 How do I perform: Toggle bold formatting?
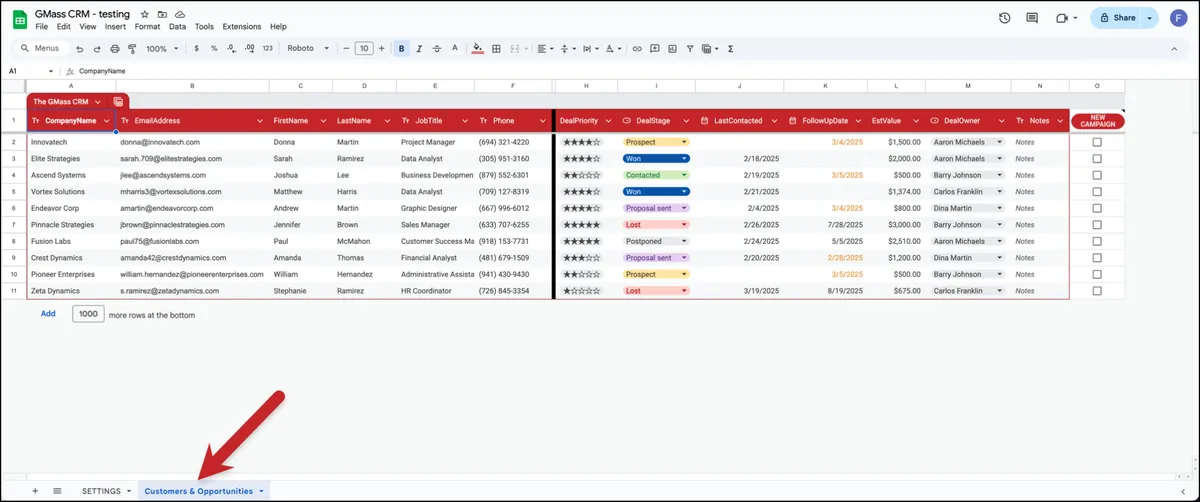[402, 48]
